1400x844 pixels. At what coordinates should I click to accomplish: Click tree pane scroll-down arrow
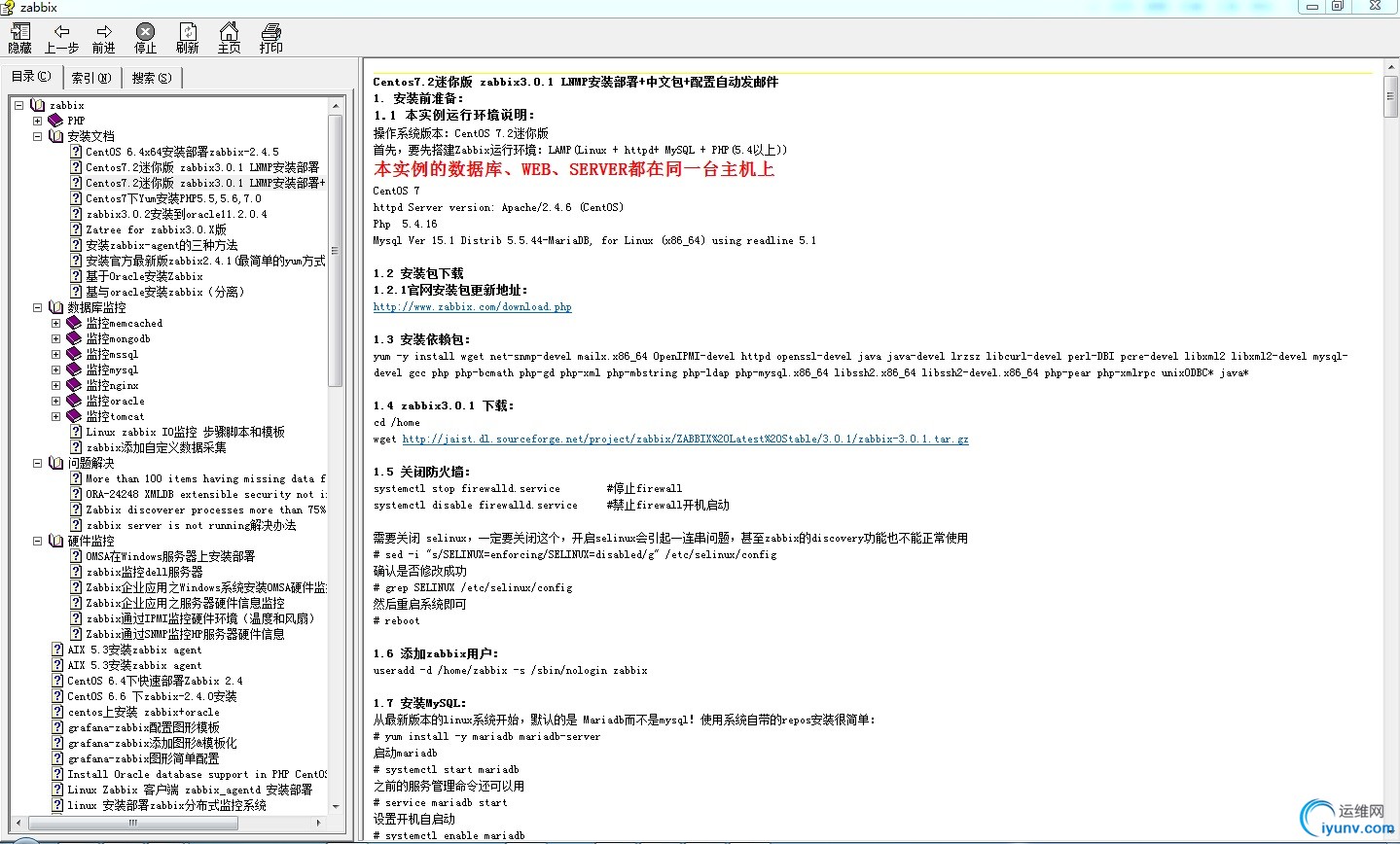point(336,806)
